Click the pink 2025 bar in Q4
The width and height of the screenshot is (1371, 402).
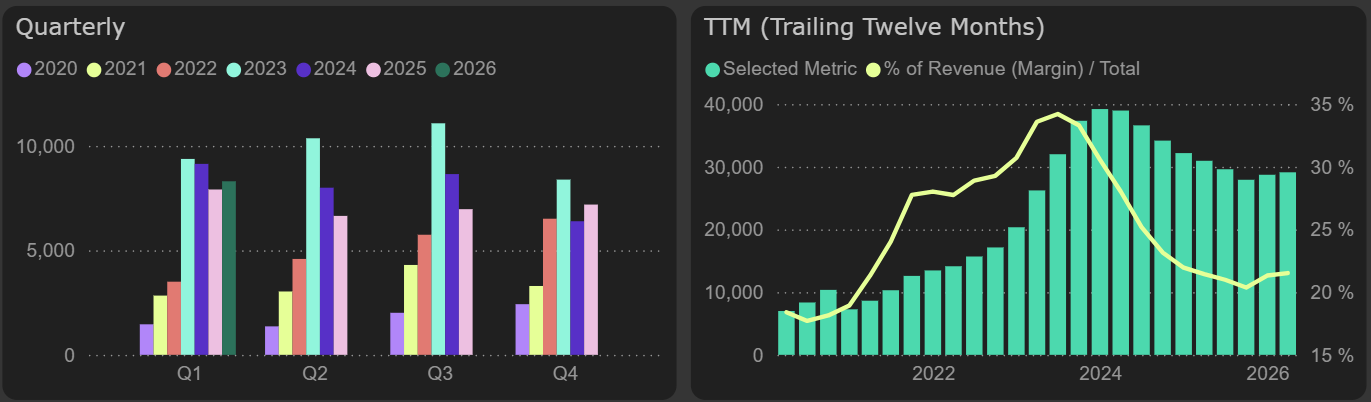(591, 279)
